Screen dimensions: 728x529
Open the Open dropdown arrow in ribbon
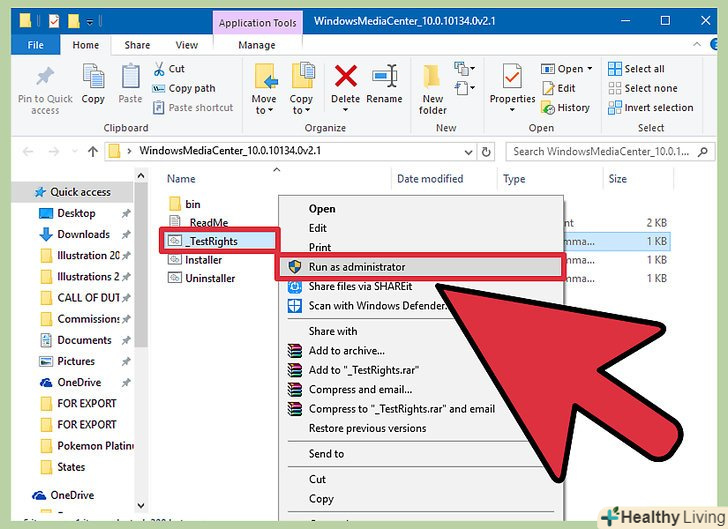(x=590, y=69)
